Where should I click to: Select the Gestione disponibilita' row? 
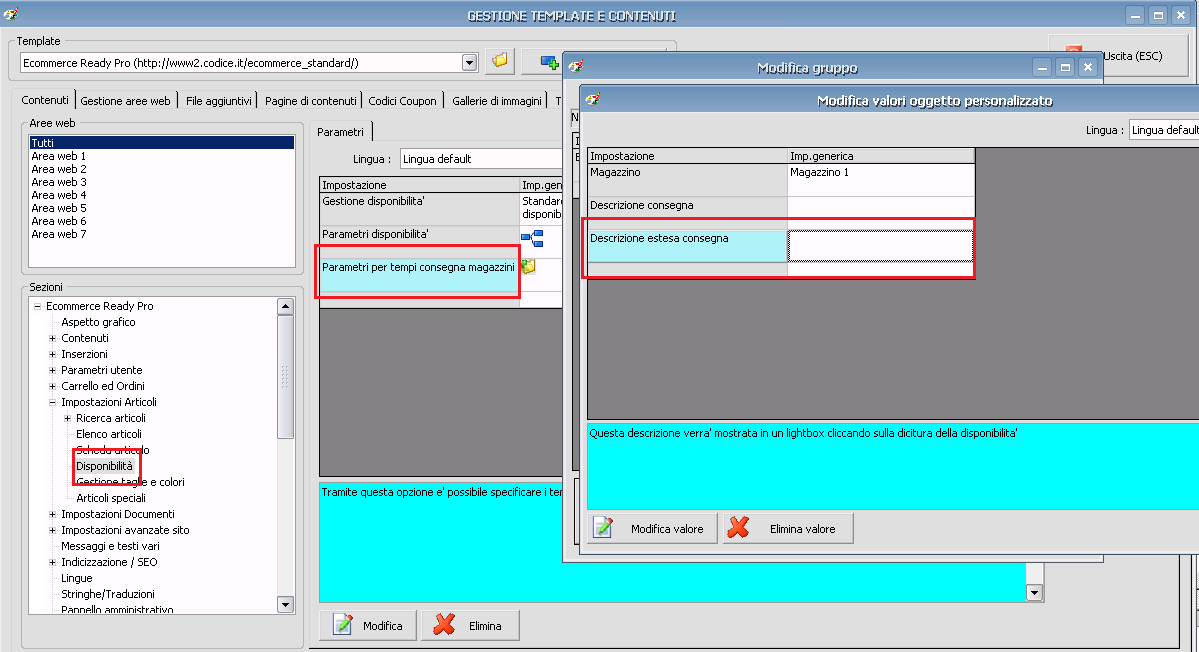[x=419, y=208]
